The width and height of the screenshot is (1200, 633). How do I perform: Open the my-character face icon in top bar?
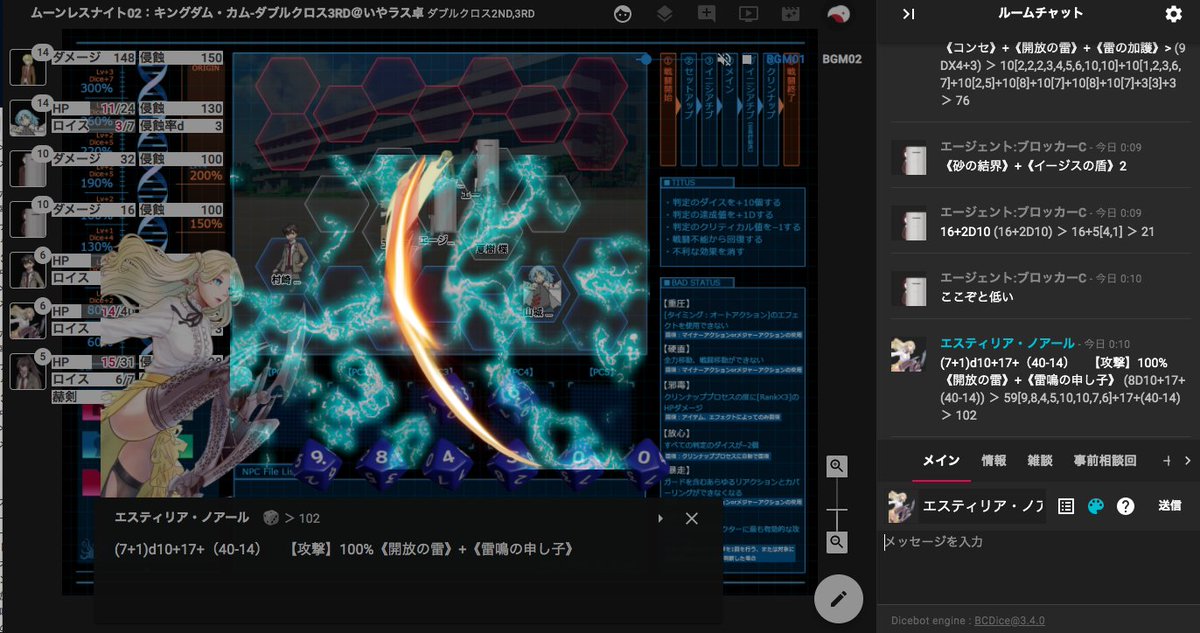(x=623, y=14)
